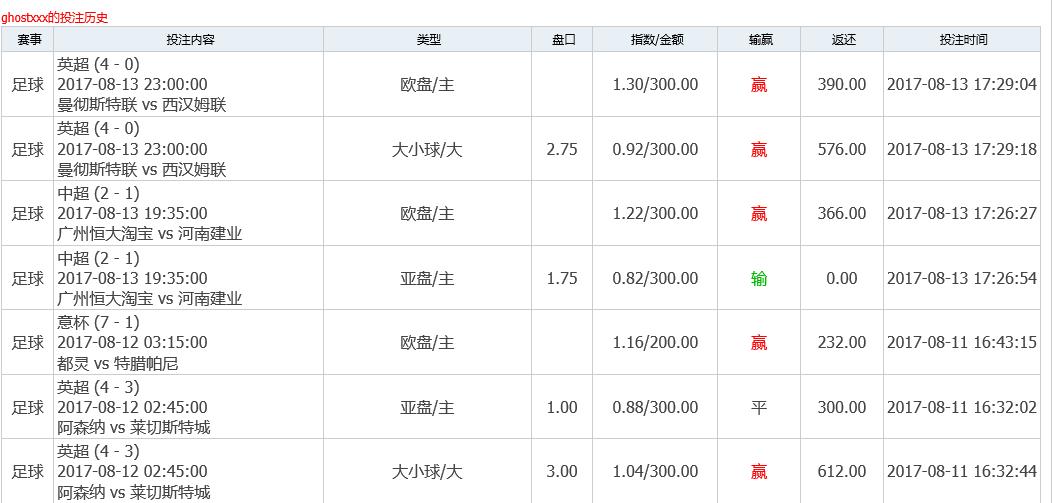
Task: Click the 亚盘/主 type with 1.75 handicap
Action: [427, 278]
